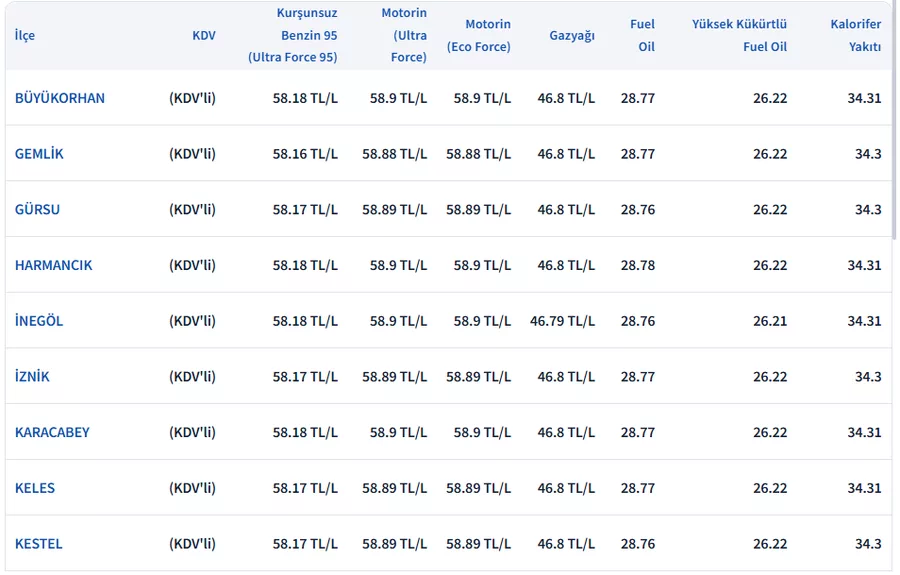This screenshot has width=900, height=575.
Task: Select the HARMANCIK district link
Action: pos(54,266)
